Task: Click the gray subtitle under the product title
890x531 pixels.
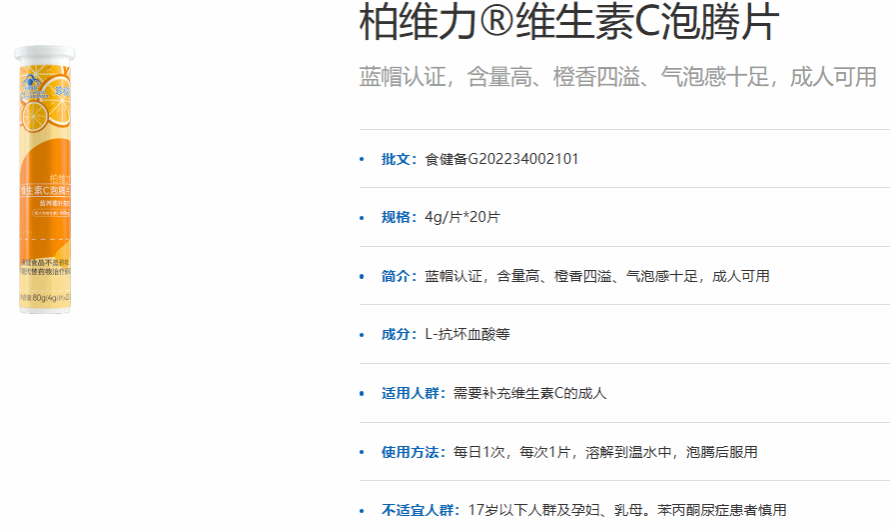Action: 617,77
